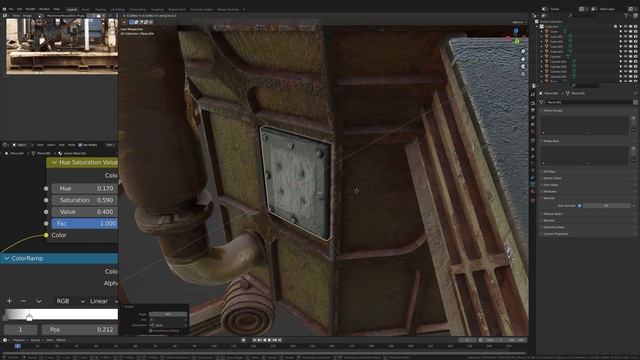Image resolution: width=640 pixels, height=360 pixels.
Task: Open the outliner filter funnel icon
Action: pos(626,15)
